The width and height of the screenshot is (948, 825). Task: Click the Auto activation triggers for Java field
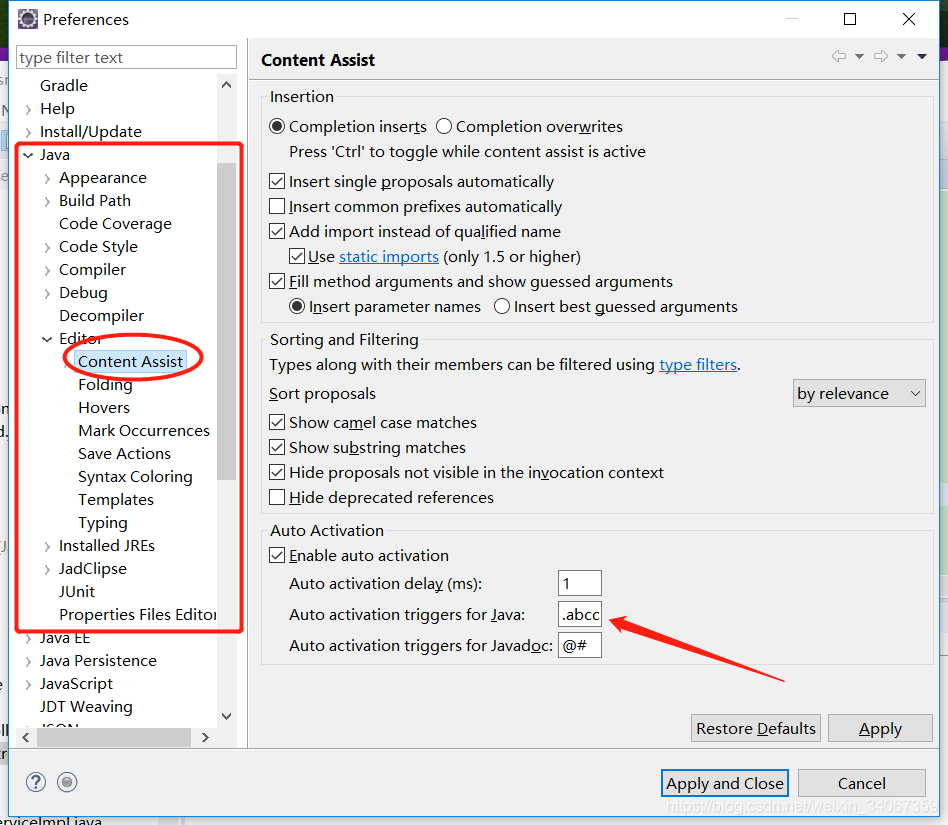click(580, 614)
